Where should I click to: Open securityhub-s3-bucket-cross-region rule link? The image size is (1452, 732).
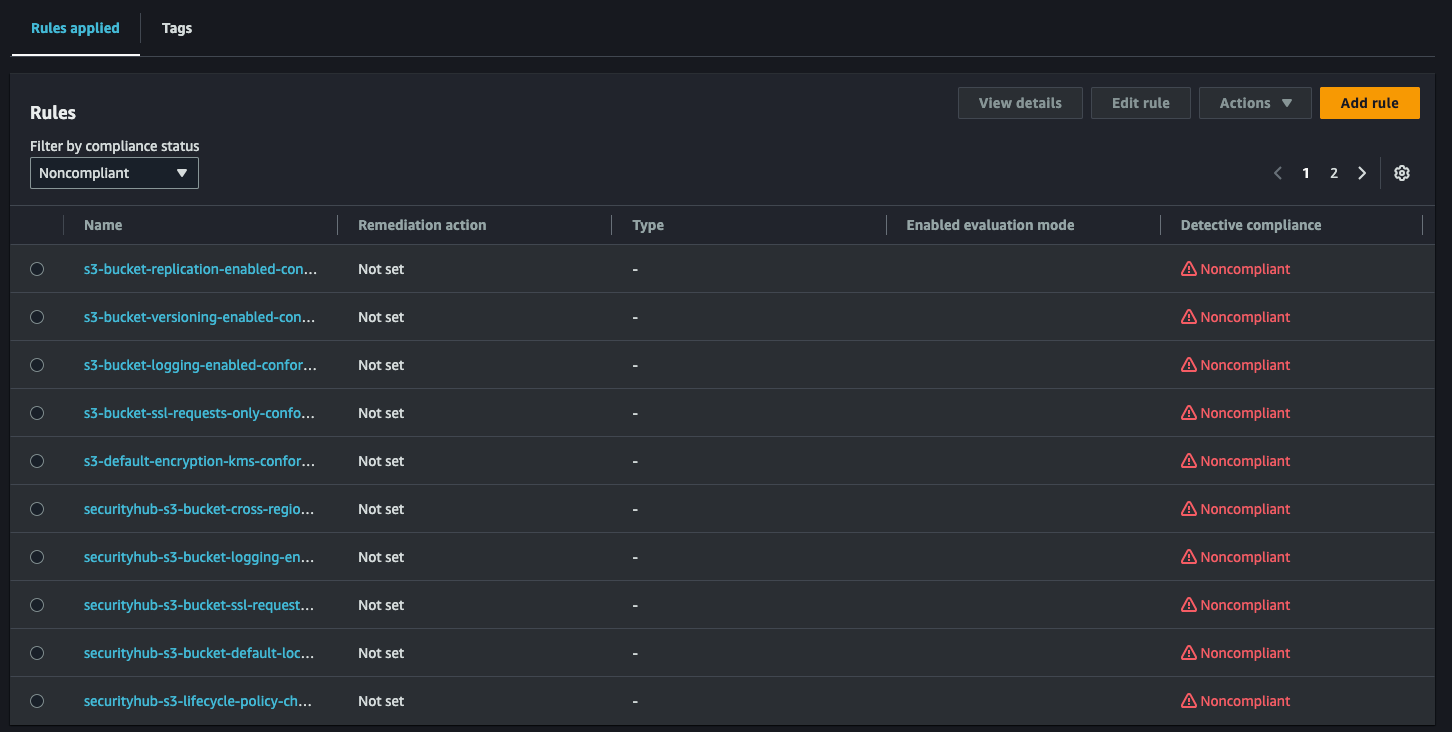click(x=200, y=509)
